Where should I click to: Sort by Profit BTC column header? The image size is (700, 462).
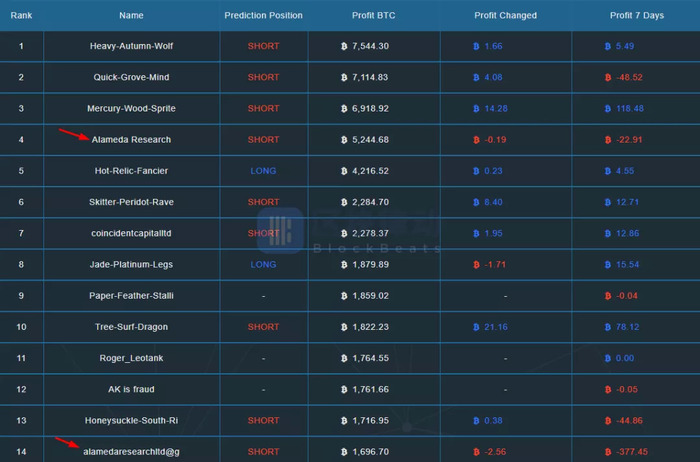click(x=373, y=15)
